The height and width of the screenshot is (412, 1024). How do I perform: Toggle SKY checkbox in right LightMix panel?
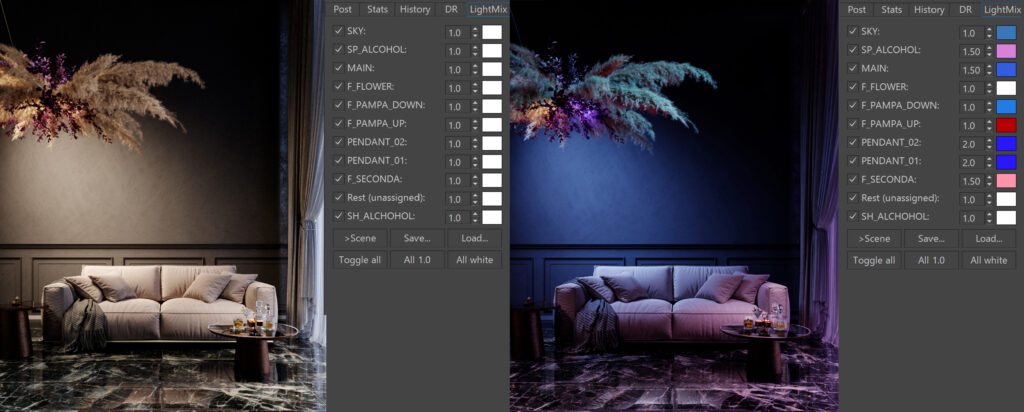(x=852, y=31)
